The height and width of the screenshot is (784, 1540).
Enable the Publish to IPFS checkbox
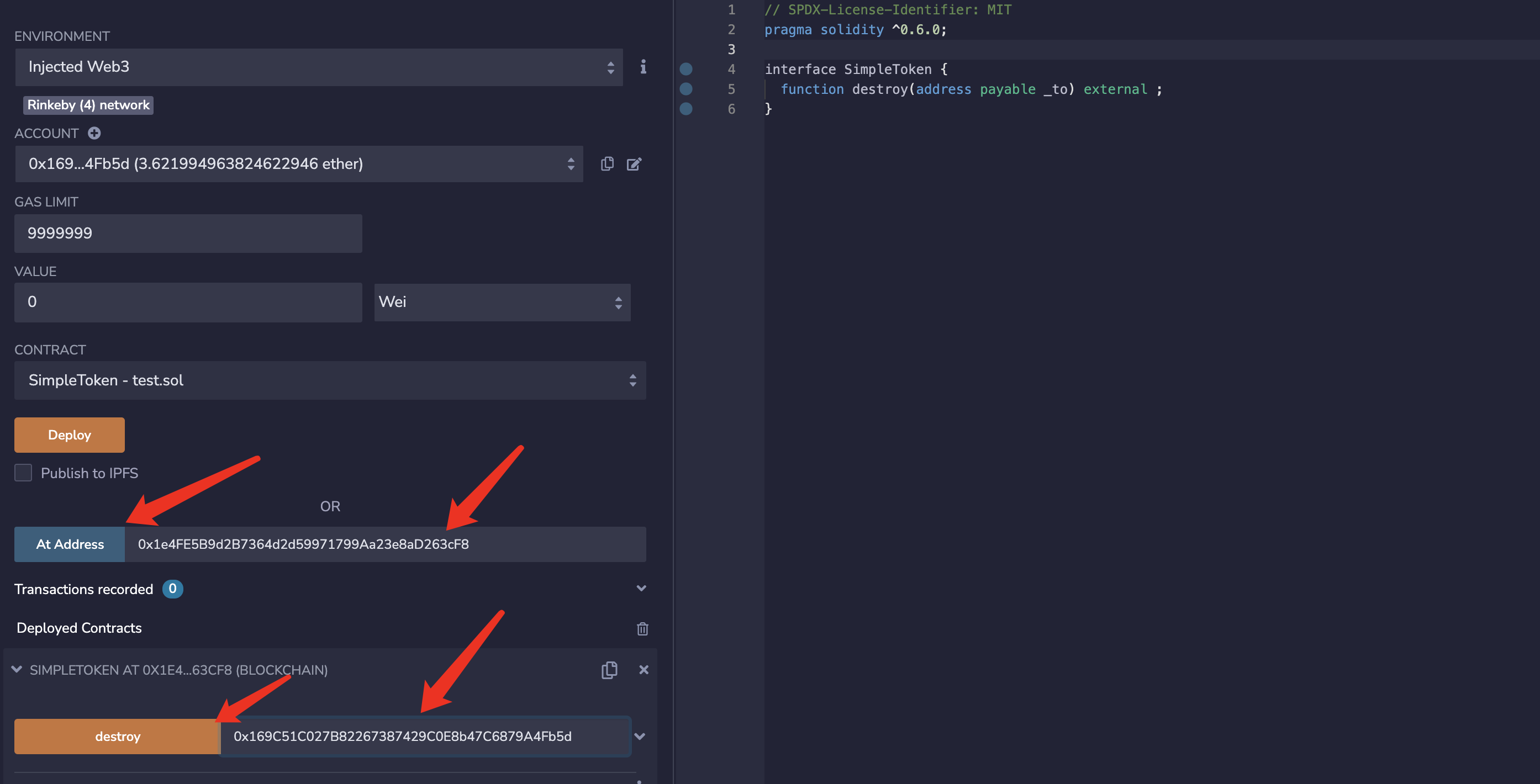pos(23,473)
